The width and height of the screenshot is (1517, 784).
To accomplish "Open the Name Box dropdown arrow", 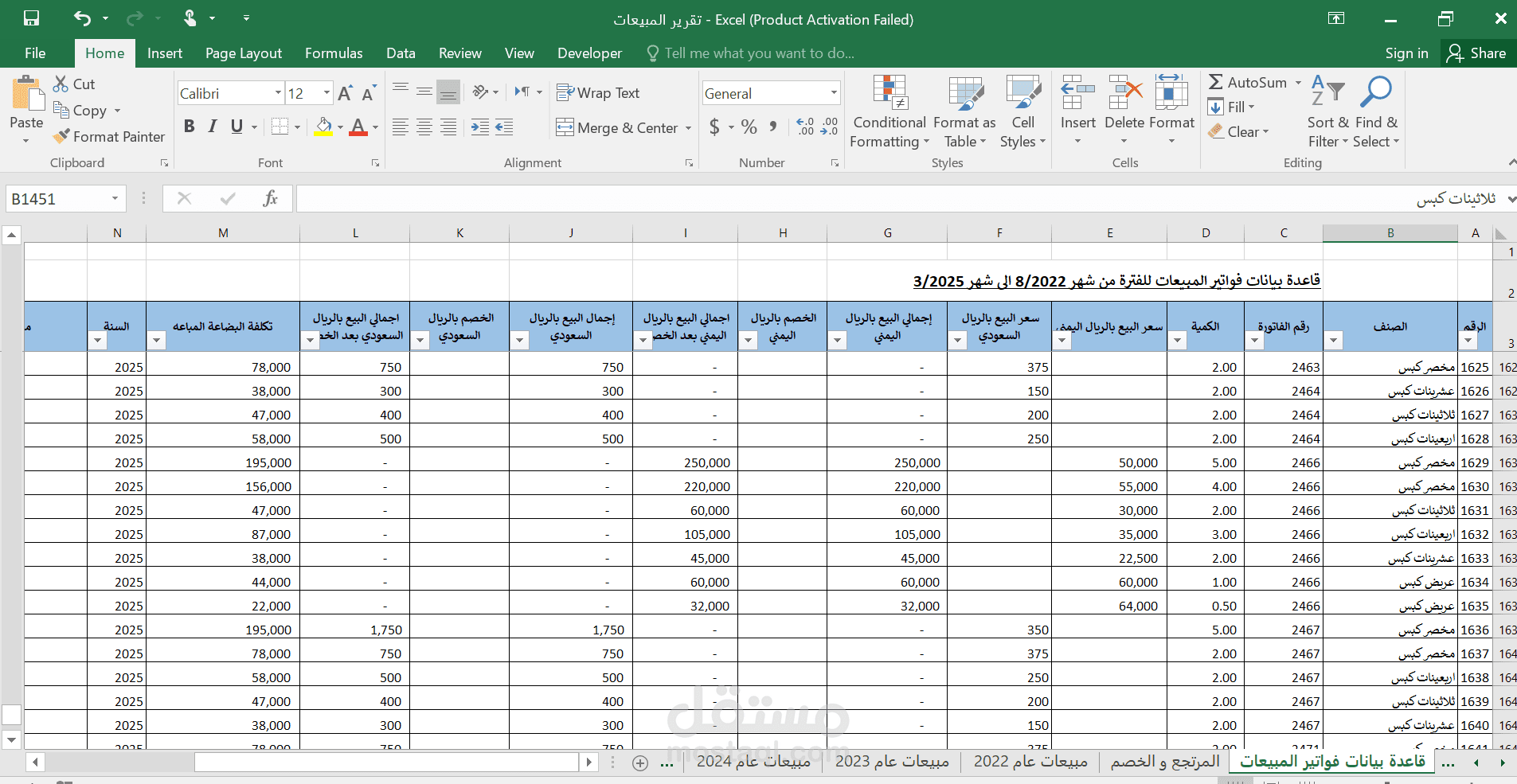I will (115, 198).
